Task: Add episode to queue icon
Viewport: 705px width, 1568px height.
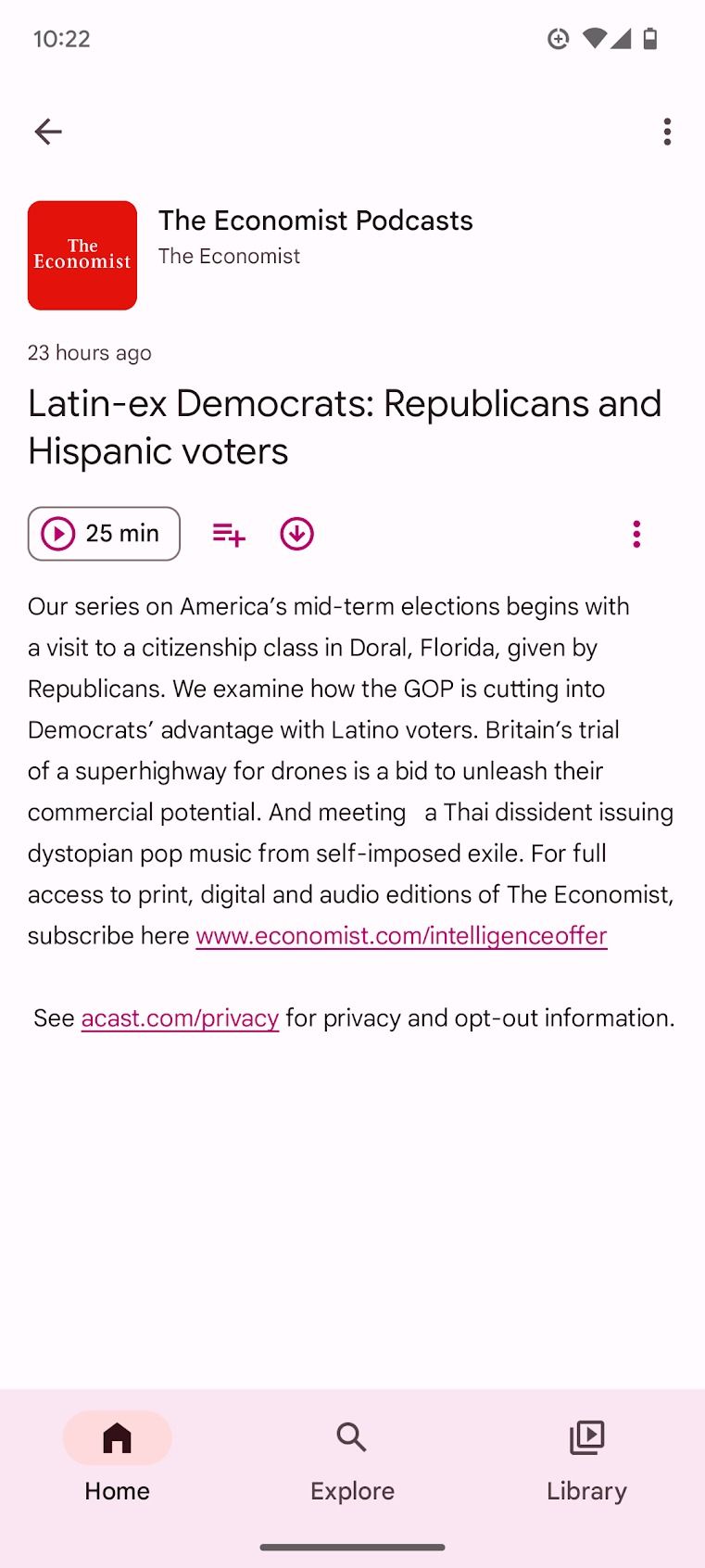Action: tap(229, 534)
